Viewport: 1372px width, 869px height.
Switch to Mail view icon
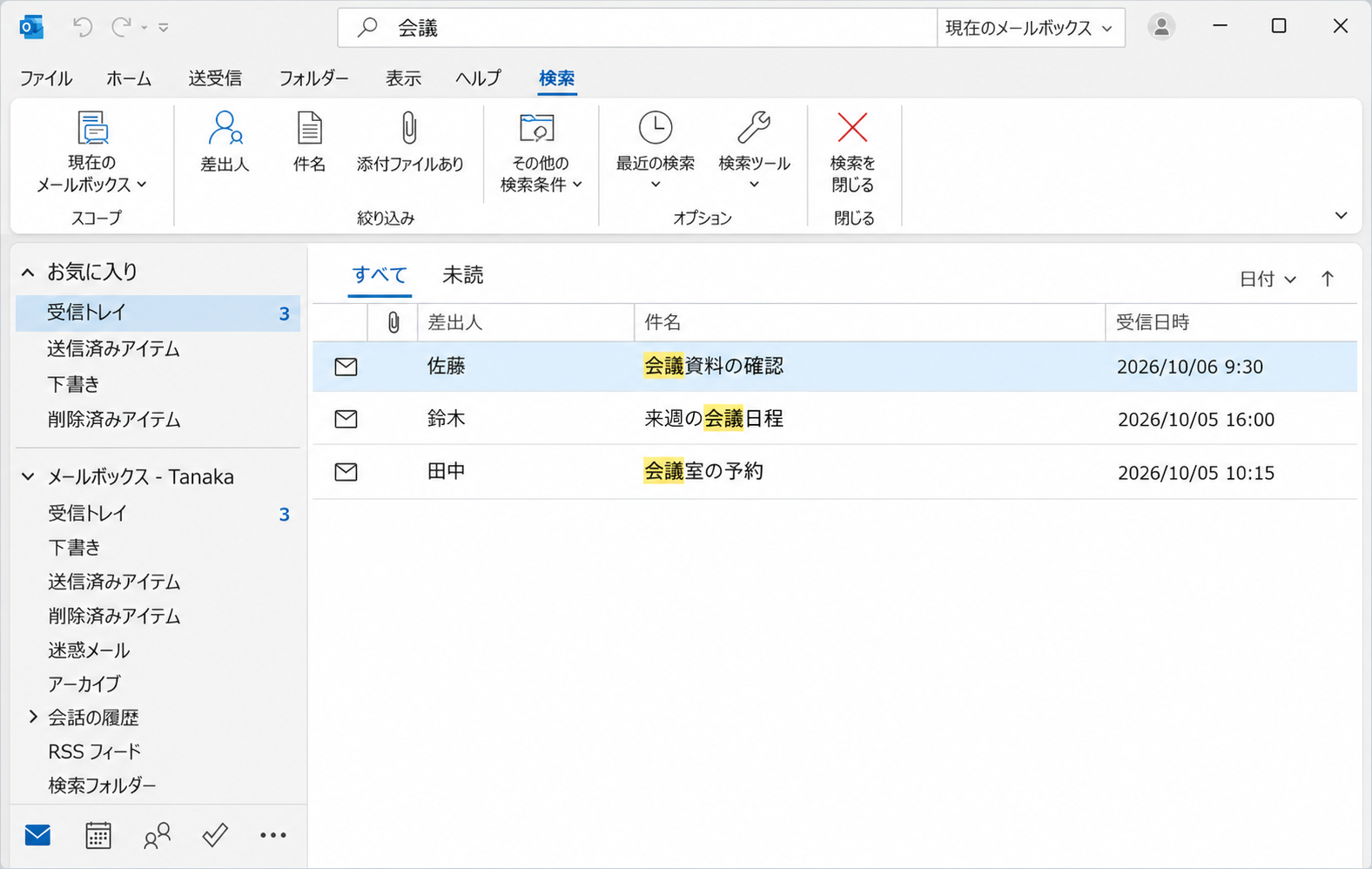pos(37,835)
